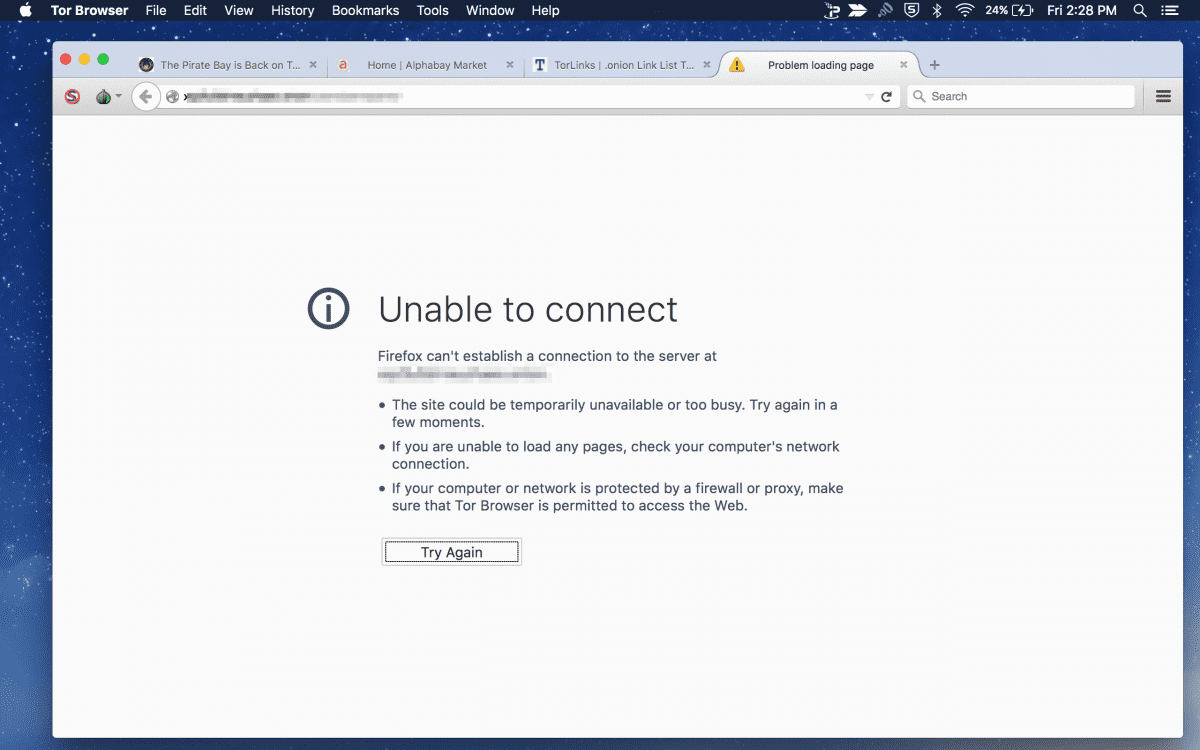Open the History menu

[x=292, y=11]
